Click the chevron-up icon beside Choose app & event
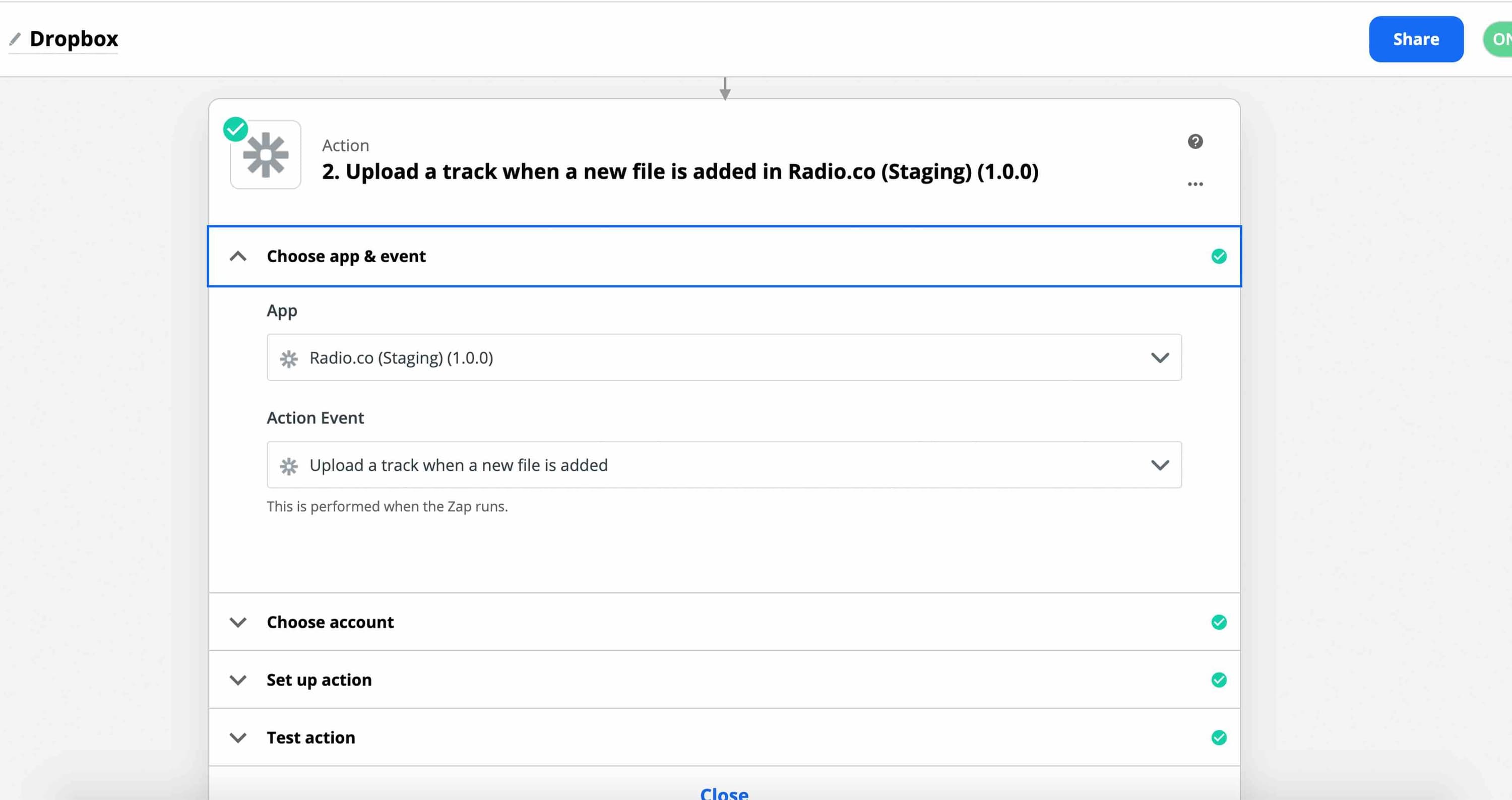Viewport: 1512px width, 800px height. pos(238,257)
